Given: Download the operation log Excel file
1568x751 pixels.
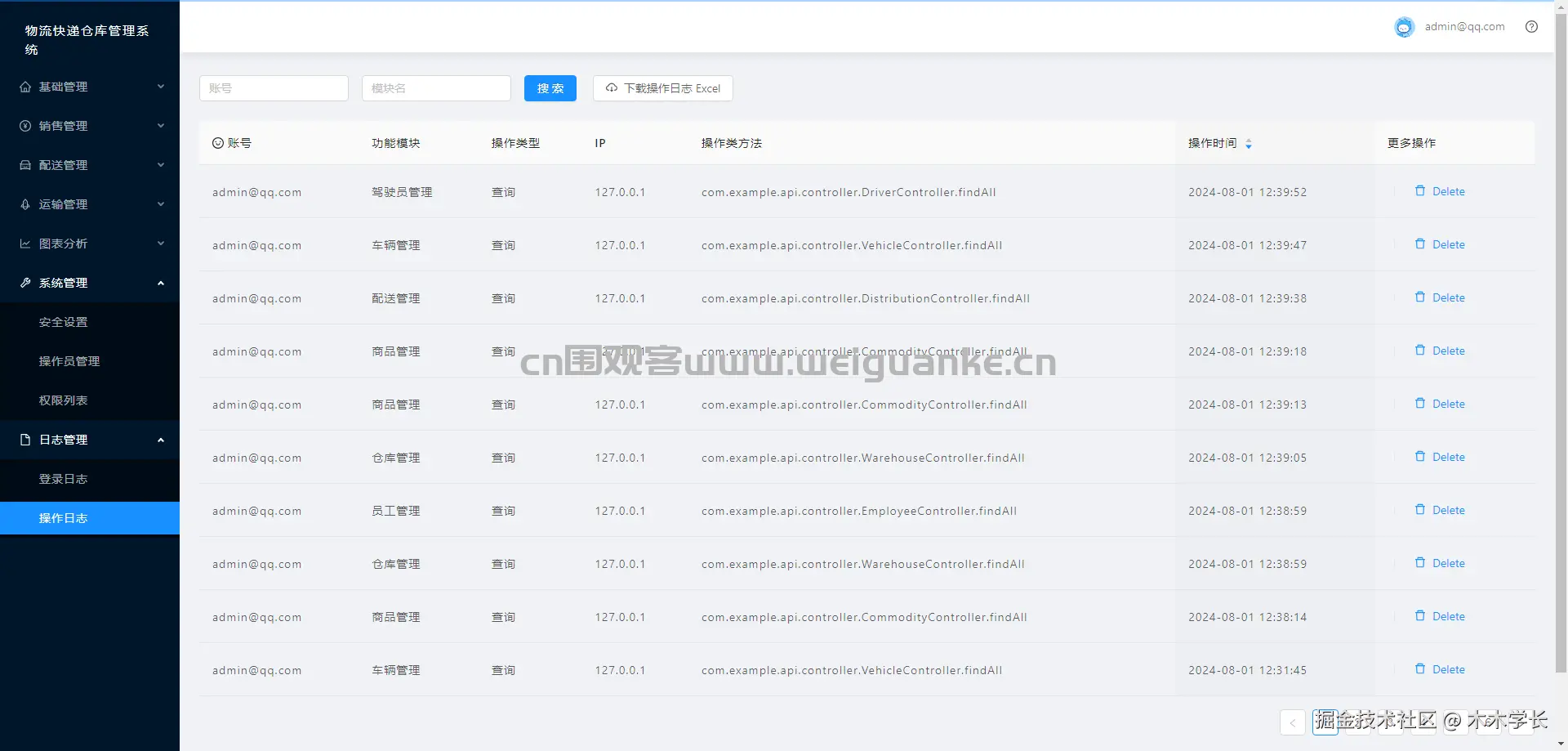Looking at the screenshot, I should pos(663,88).
